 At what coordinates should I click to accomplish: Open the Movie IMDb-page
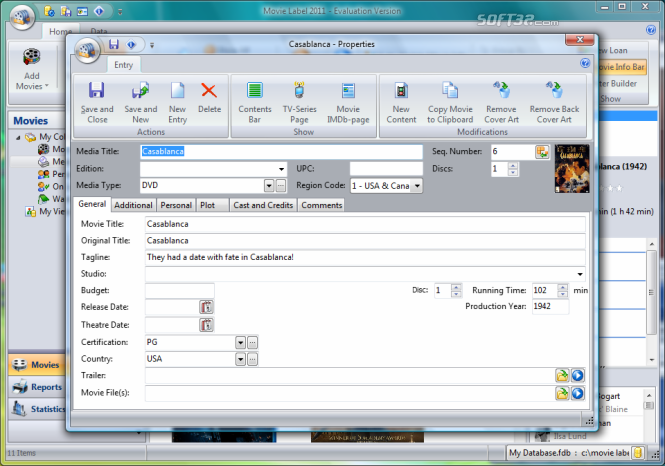pos(348,103)
